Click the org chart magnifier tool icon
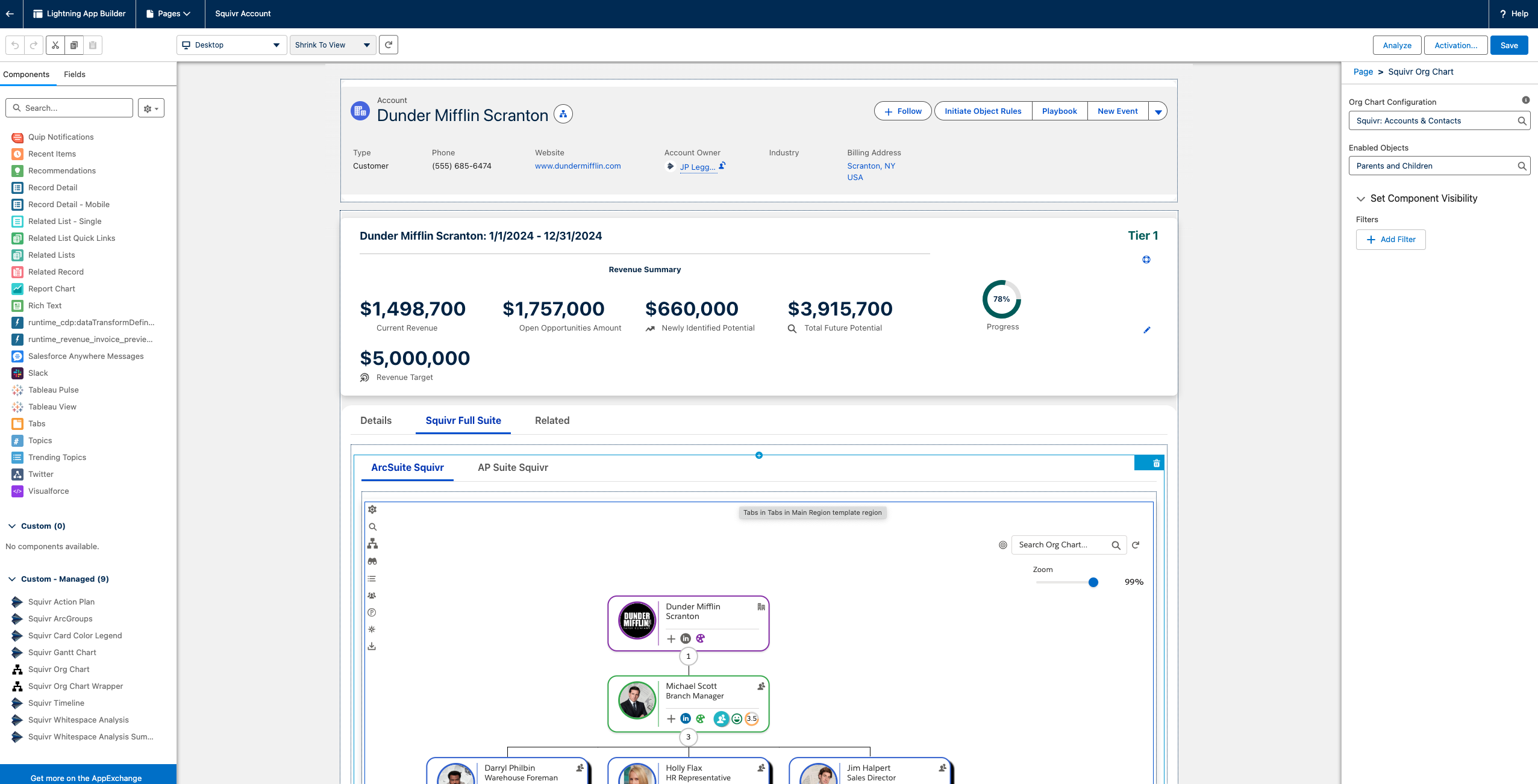 [372, 527]
